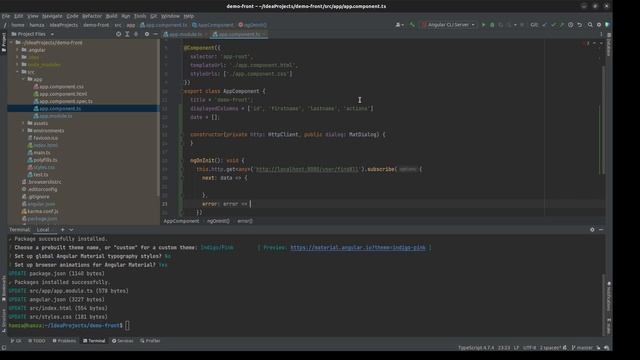Start the green bug Debug button
640x360 pixels.
coord(492,25)
